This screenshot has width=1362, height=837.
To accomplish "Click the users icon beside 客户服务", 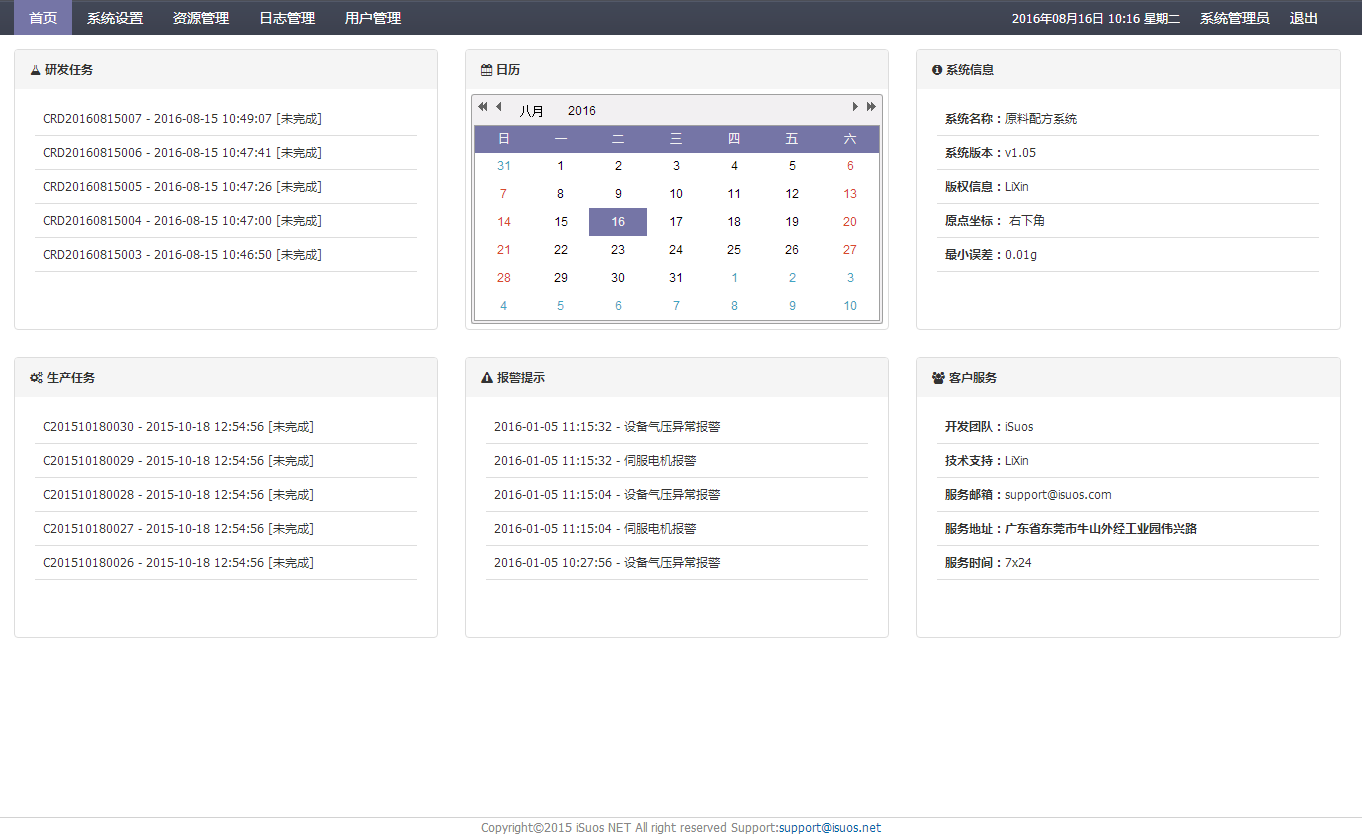I will click(x=938, y=378).
